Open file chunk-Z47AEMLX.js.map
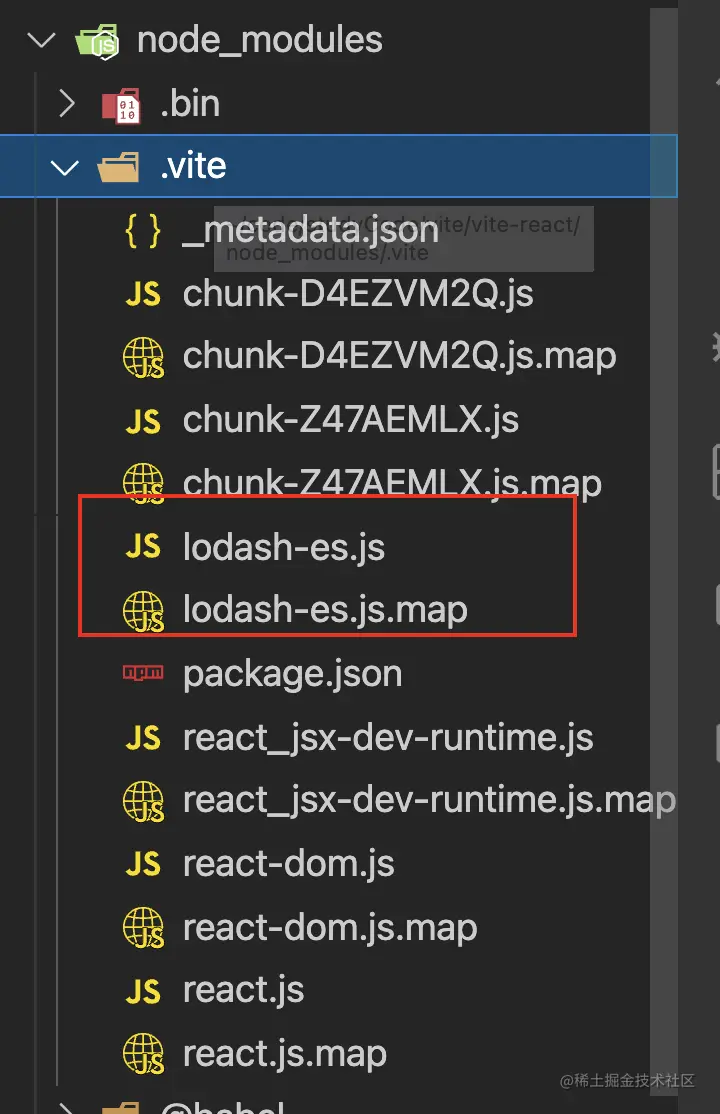Image resolution: width=720 pixels, height=1114 pixels. 392,484
